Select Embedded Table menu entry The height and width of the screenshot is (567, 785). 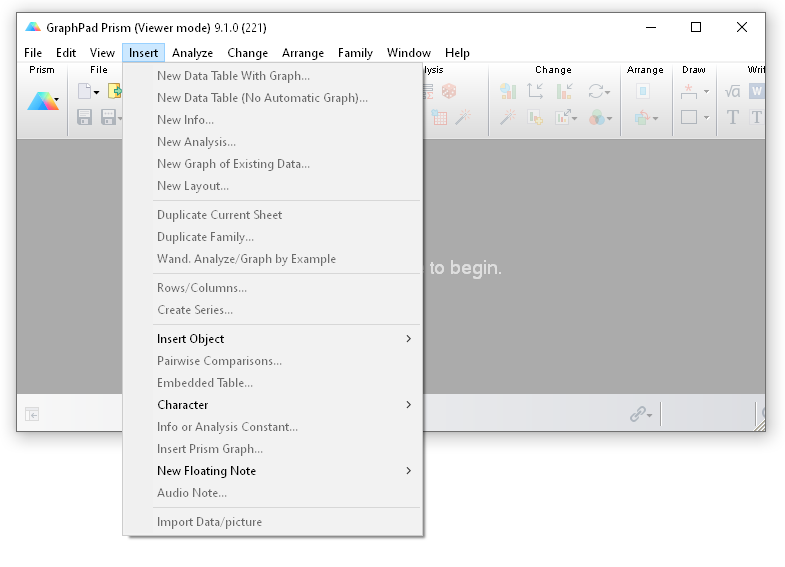(x=272, y=383)
